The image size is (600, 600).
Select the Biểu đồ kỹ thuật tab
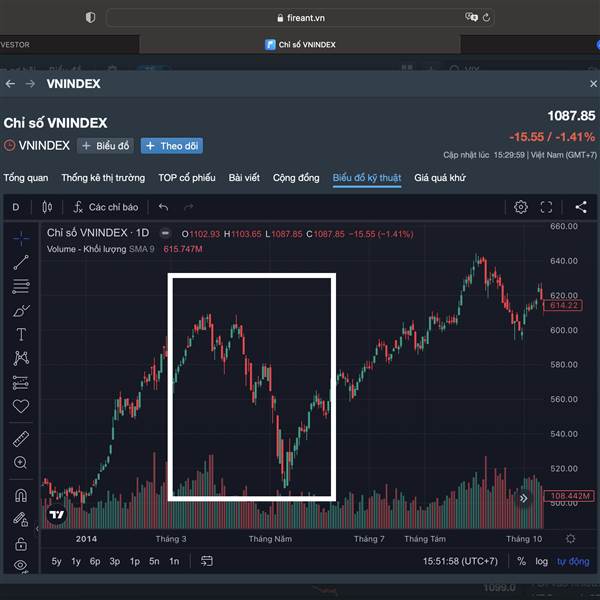[x=367, y=178]
